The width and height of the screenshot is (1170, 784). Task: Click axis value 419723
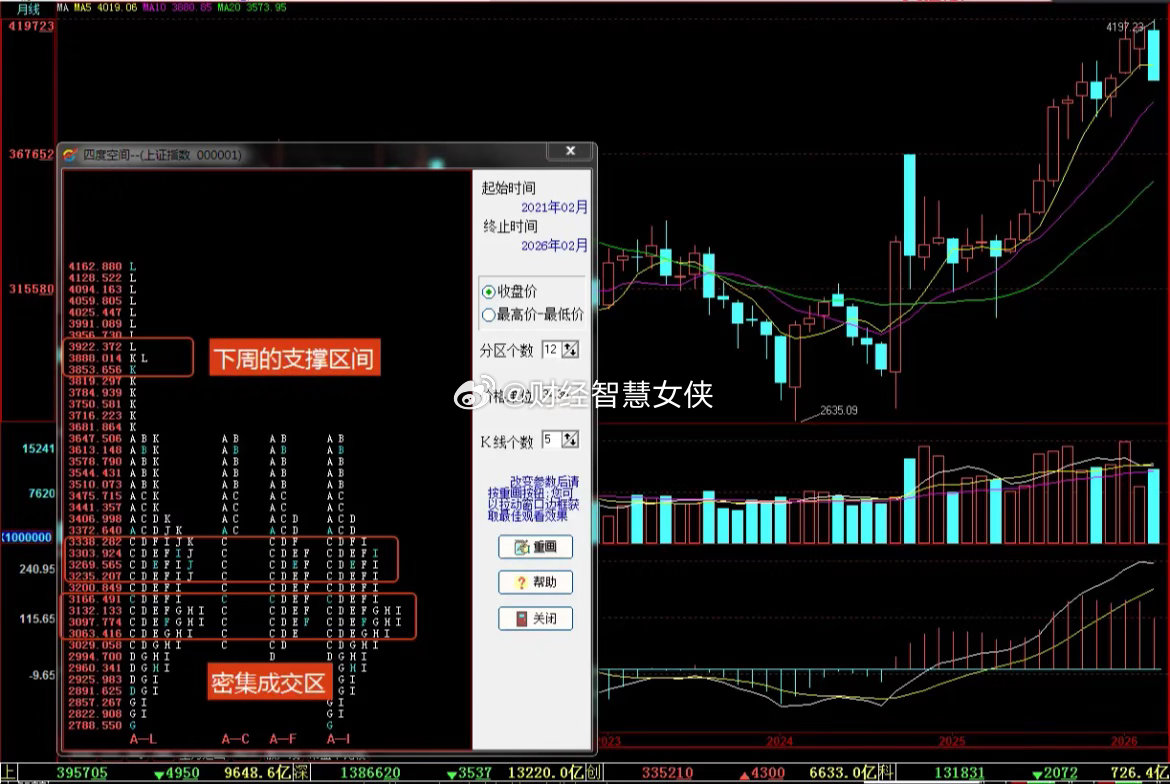[31, 26]
